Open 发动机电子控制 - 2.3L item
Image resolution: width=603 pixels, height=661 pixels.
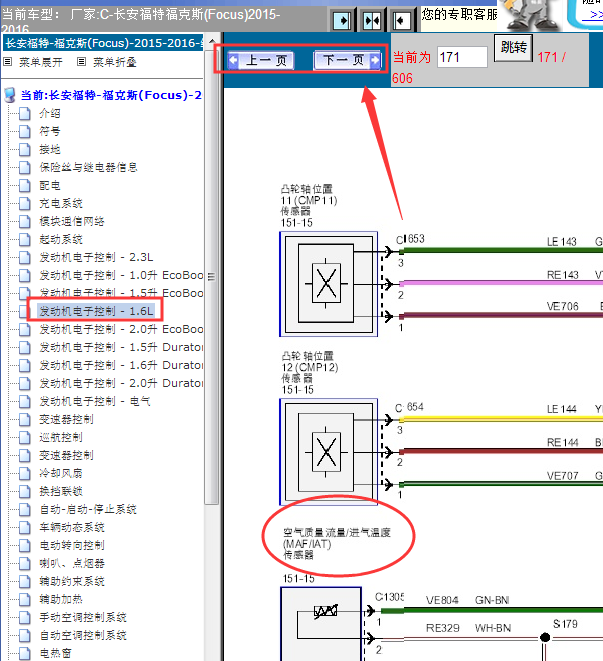pyautogui.click(x=96, y=257)
